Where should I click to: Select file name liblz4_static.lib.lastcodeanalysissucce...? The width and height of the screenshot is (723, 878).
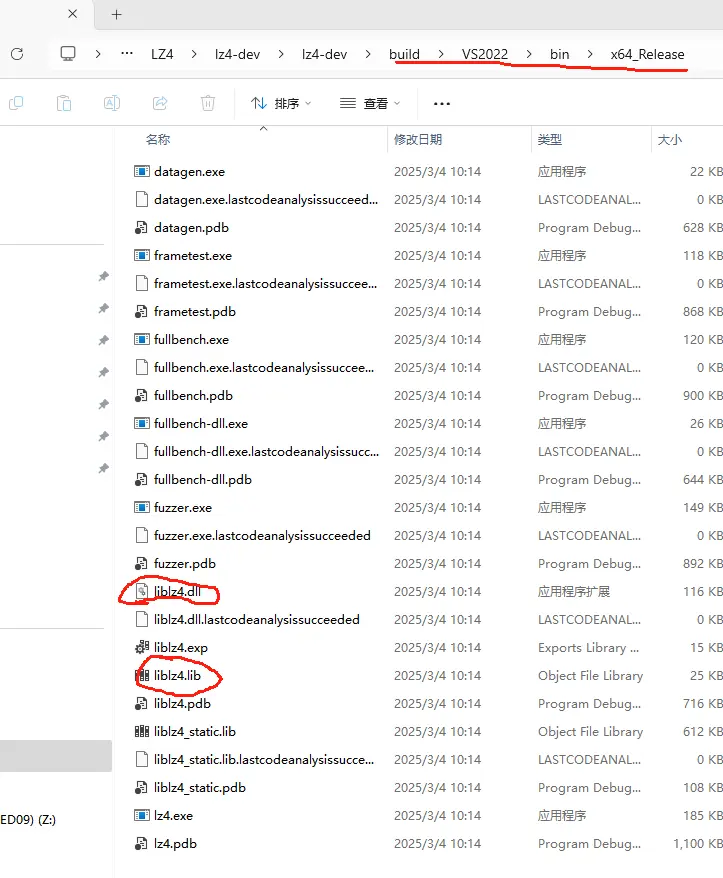click(264, 759)
